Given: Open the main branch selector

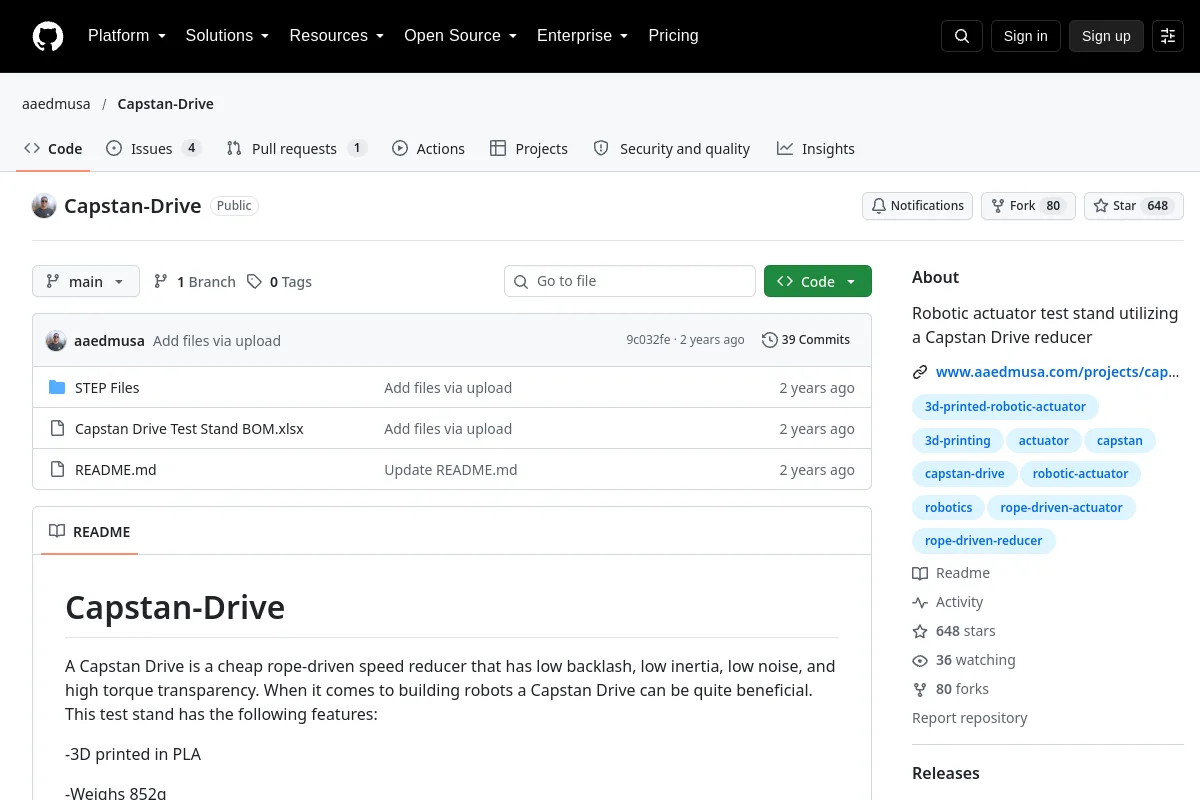Looking at the screenshot, I should click(86, 282).
